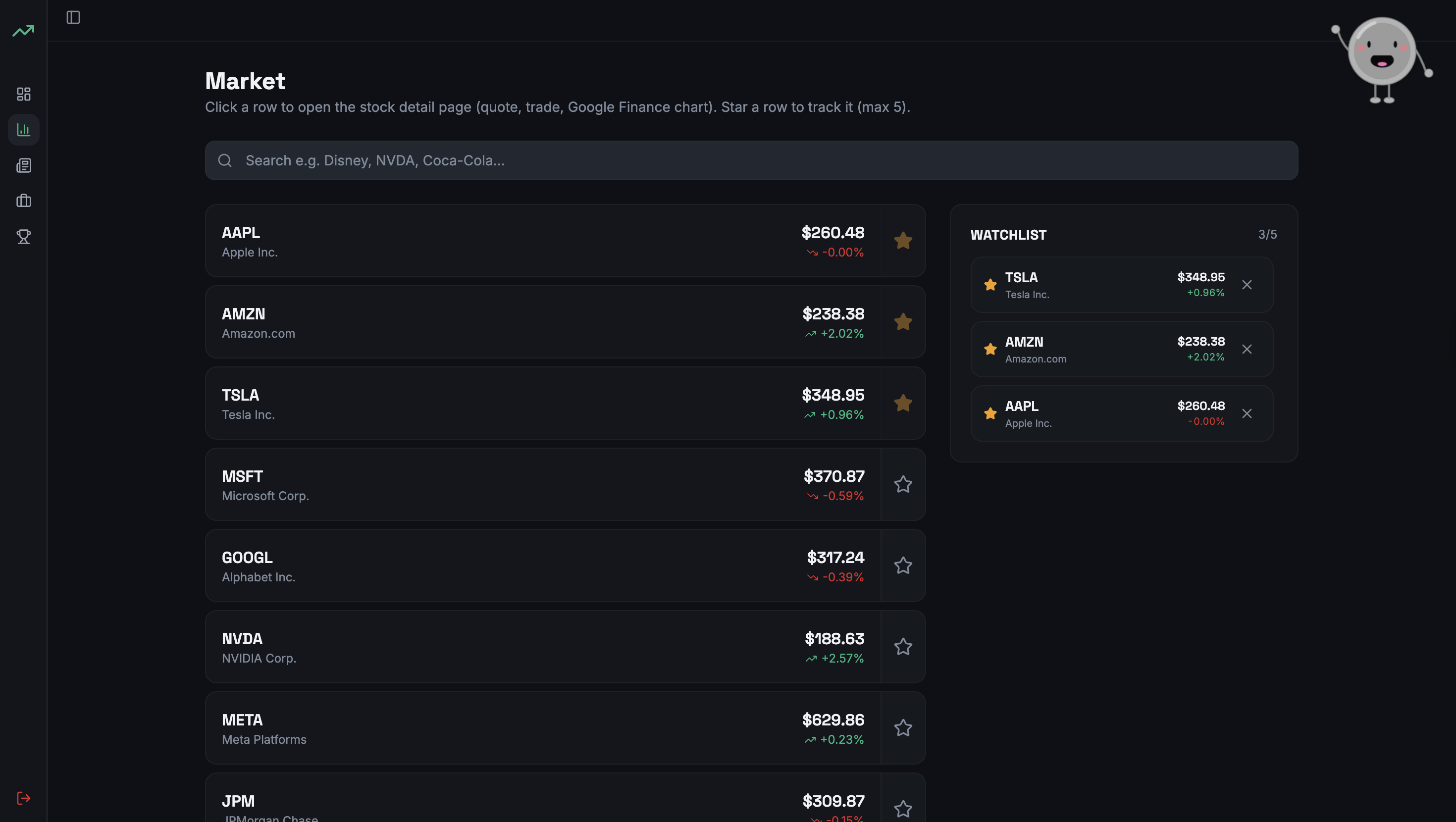The image size is (1456, 822).
Task: Unstar AAPL in the market list
Action: point(903,241)
